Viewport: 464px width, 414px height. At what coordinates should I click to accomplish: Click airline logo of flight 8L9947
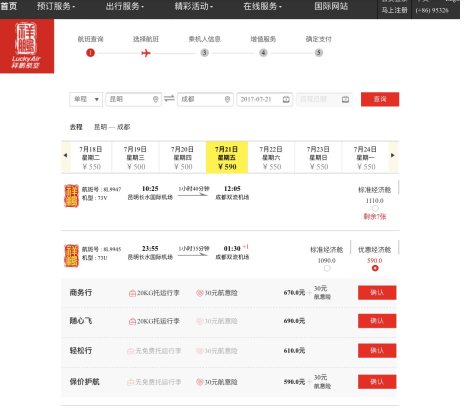[71, 196]
